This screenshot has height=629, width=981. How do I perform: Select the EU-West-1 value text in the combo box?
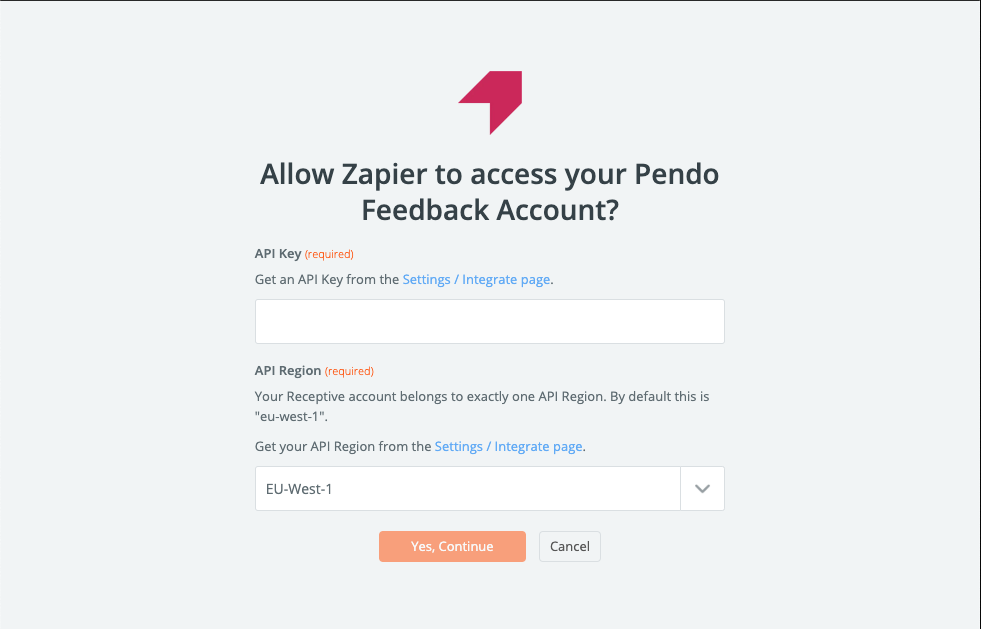point(299,489)
